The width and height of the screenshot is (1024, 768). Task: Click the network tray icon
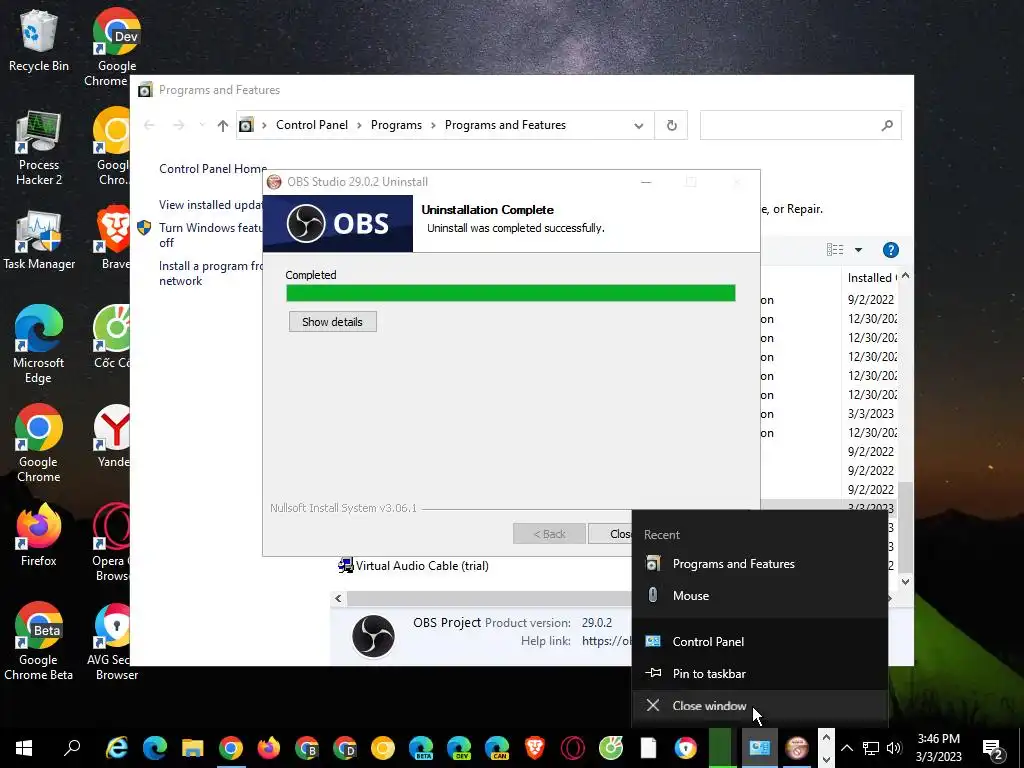pos(871,748)
